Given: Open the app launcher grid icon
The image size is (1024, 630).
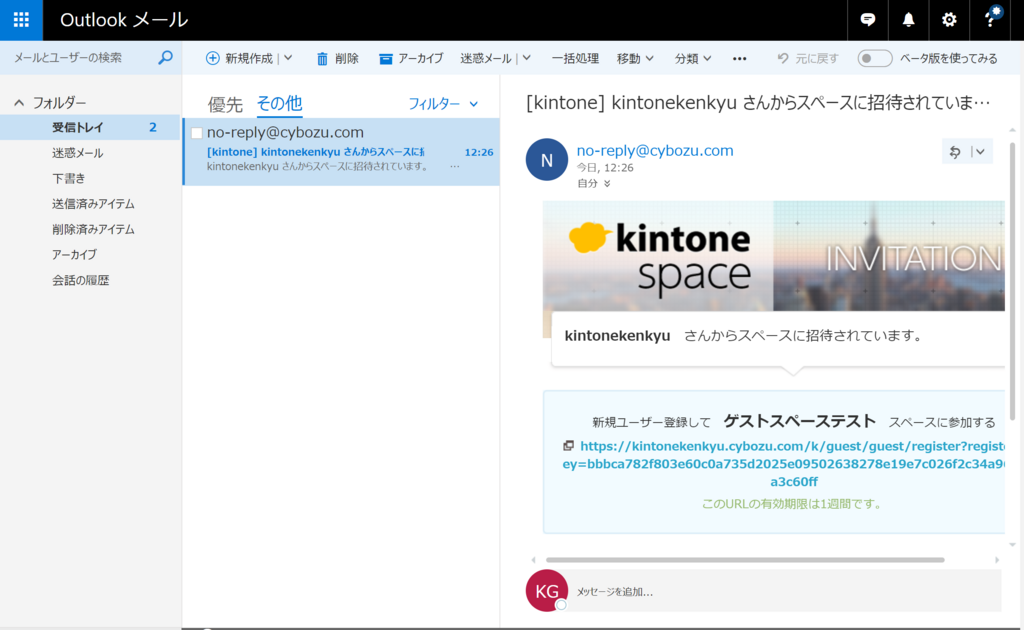Looking at the screenshot, I should [x=21, y=20].
